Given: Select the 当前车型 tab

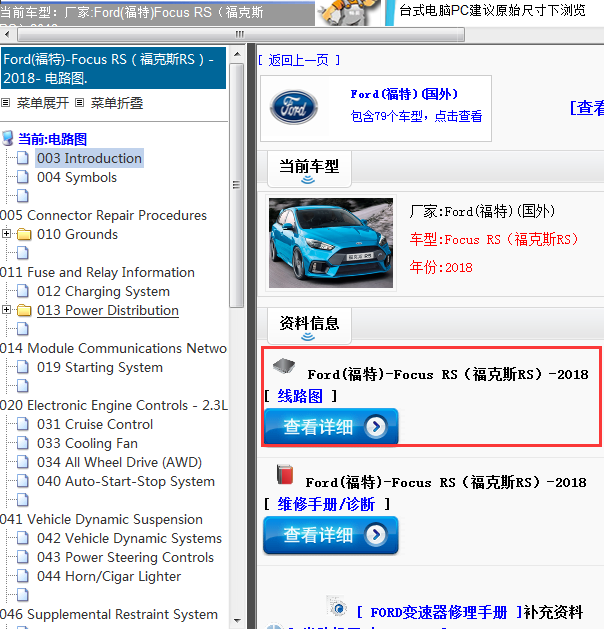Looking at the screenshot, I should click(x=309, y=168).
